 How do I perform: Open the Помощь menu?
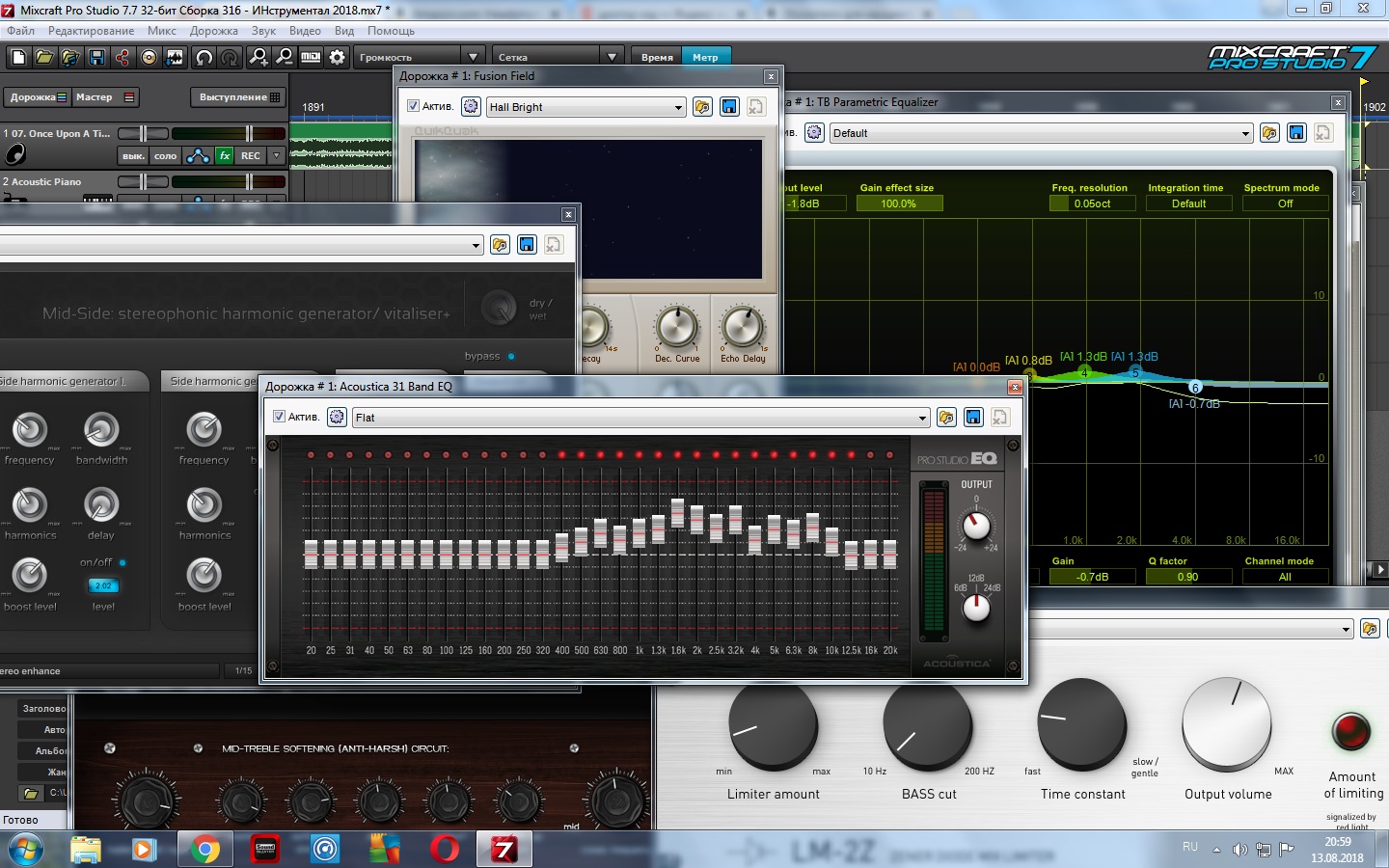click(x=391, y=31)
